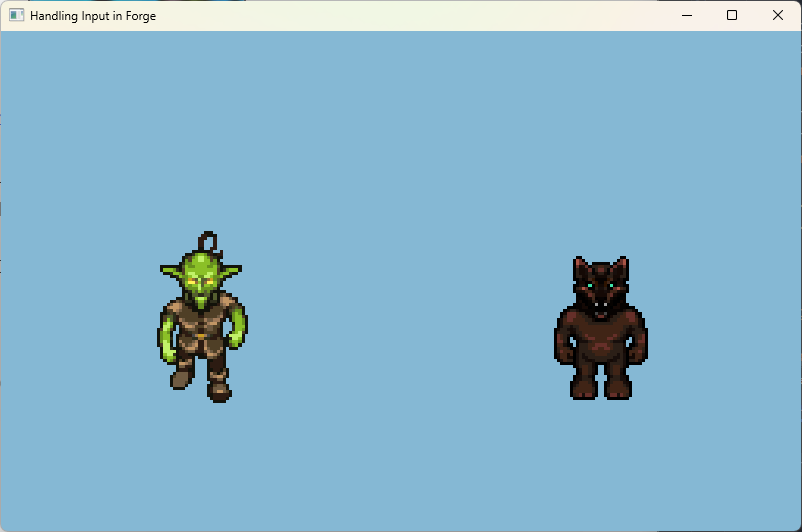This screenshot has height=532, width=802.
Task: Click the goblin's raised boot
Action: 181,378
